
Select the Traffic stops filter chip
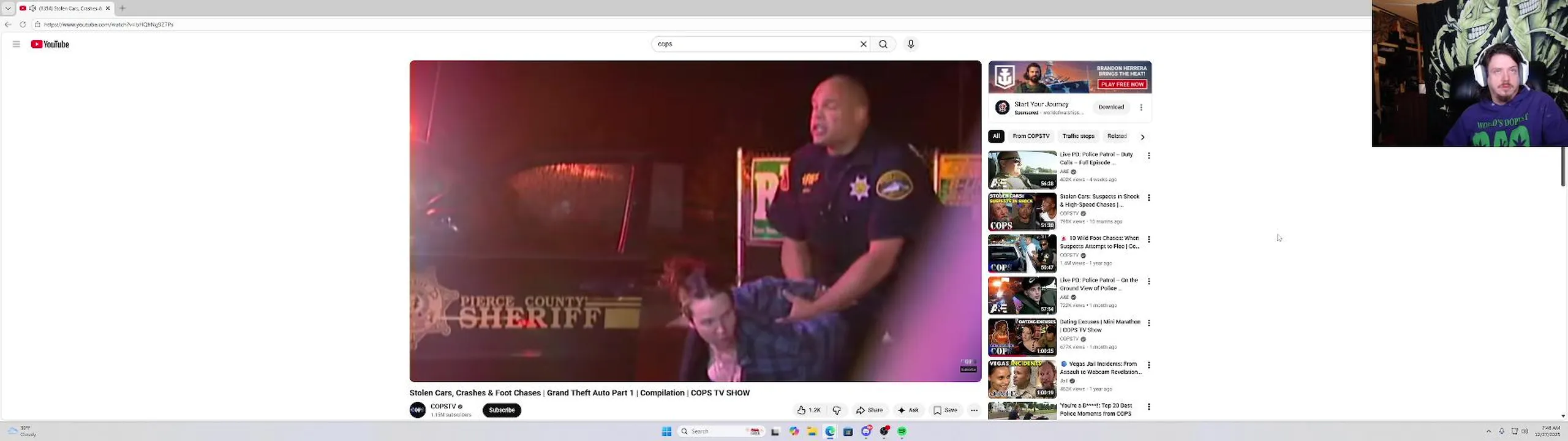pos(1078,136)
